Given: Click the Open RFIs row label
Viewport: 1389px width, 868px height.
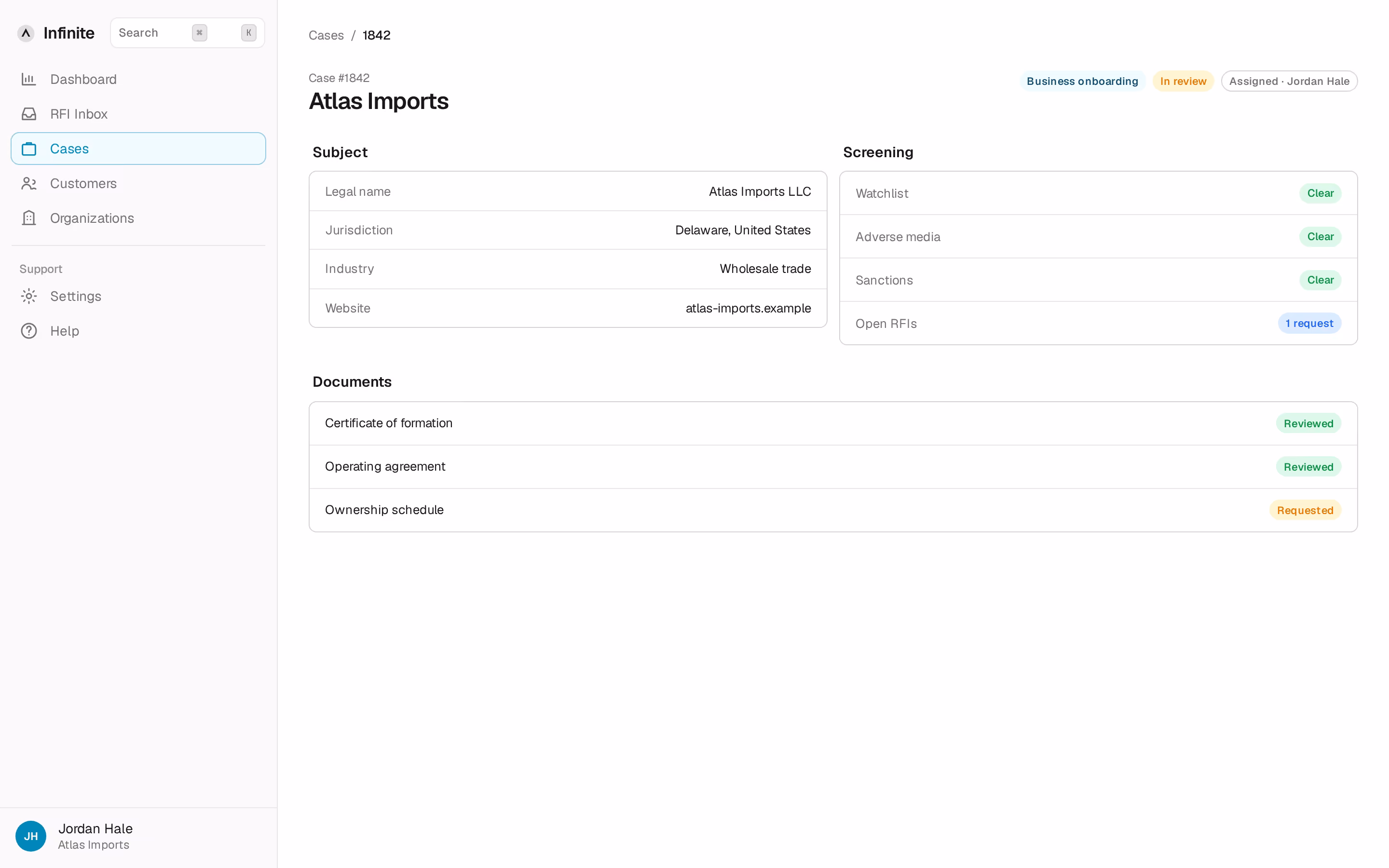Looking at the screenshot, I should click(886, 324).
